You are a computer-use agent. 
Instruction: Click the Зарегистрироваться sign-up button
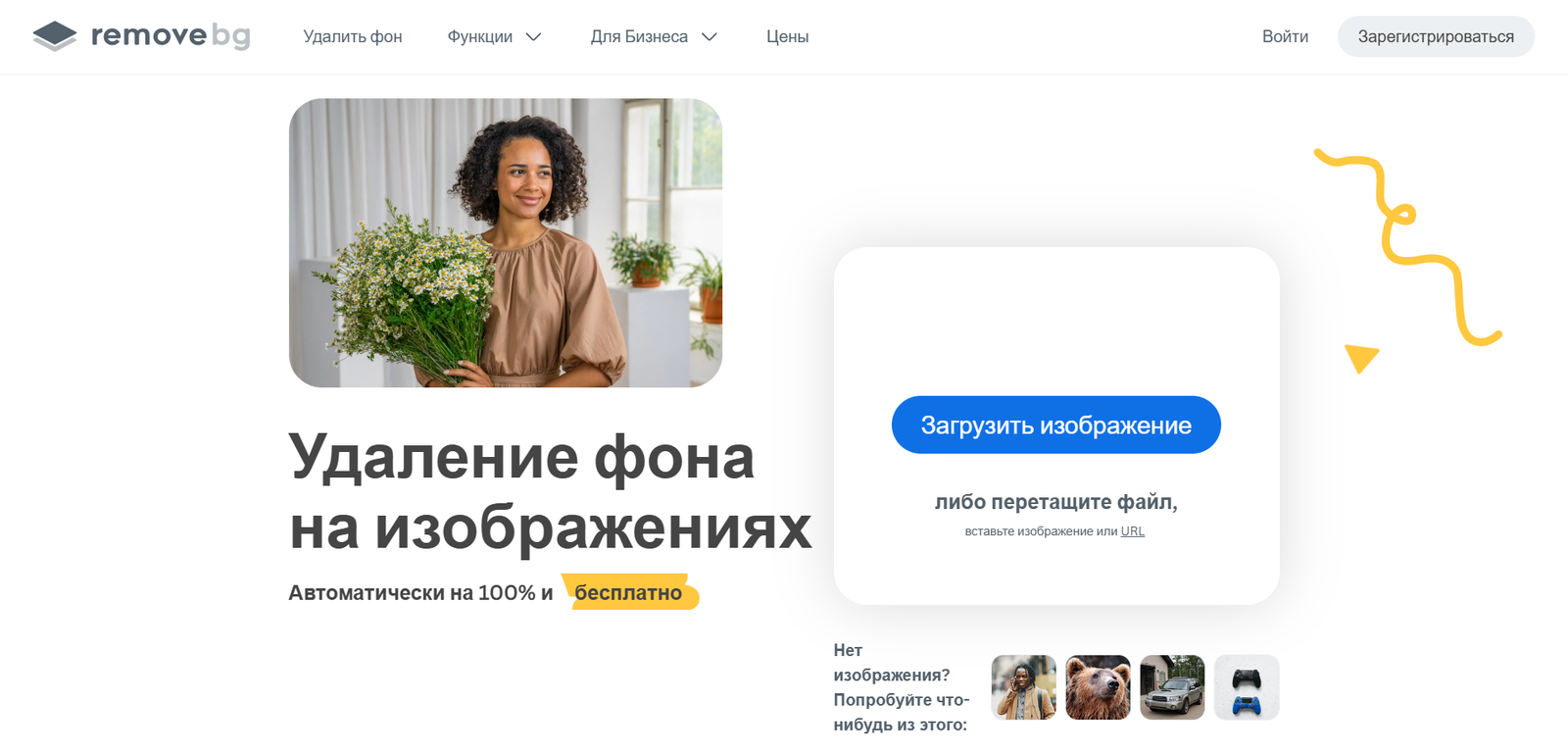click(1436, 36)
